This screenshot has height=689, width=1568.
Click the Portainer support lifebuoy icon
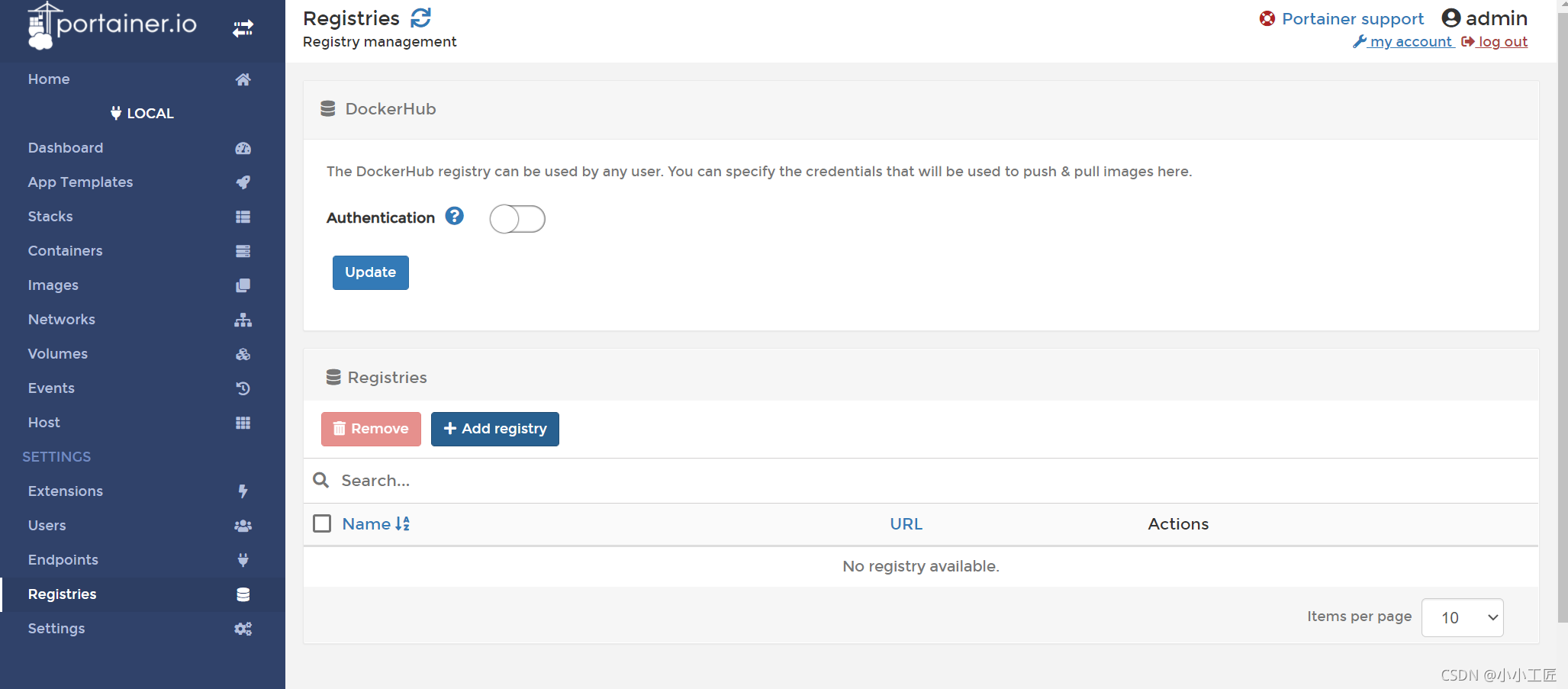1267,18
